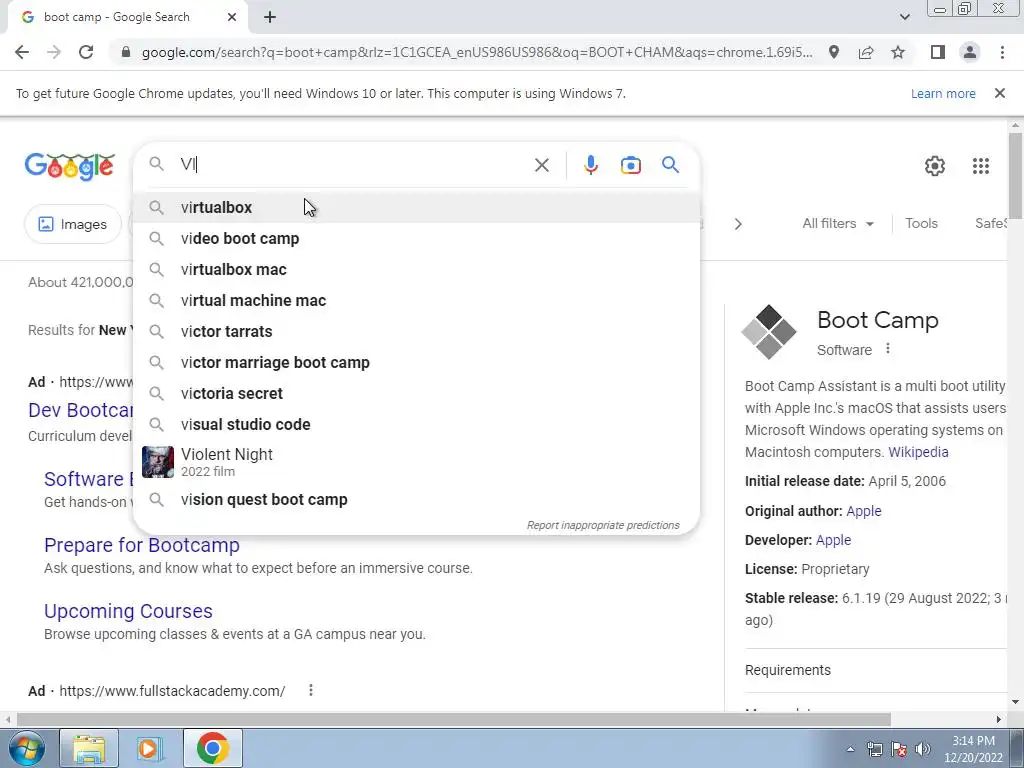
Task: Open the Google apps grid
Action: (x=980, y=166)
